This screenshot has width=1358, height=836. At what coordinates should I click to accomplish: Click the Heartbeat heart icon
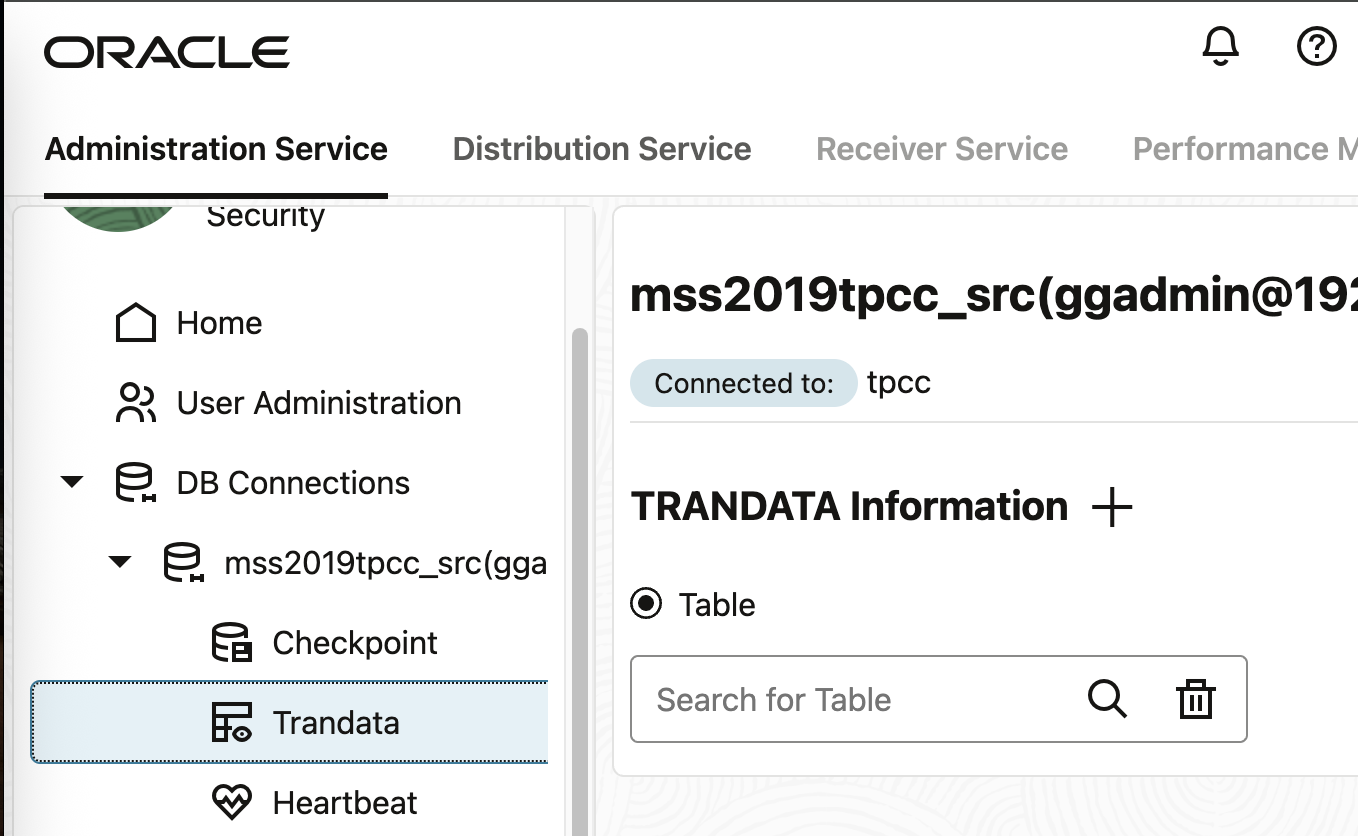pyautogui.click(x=232, y=802)
